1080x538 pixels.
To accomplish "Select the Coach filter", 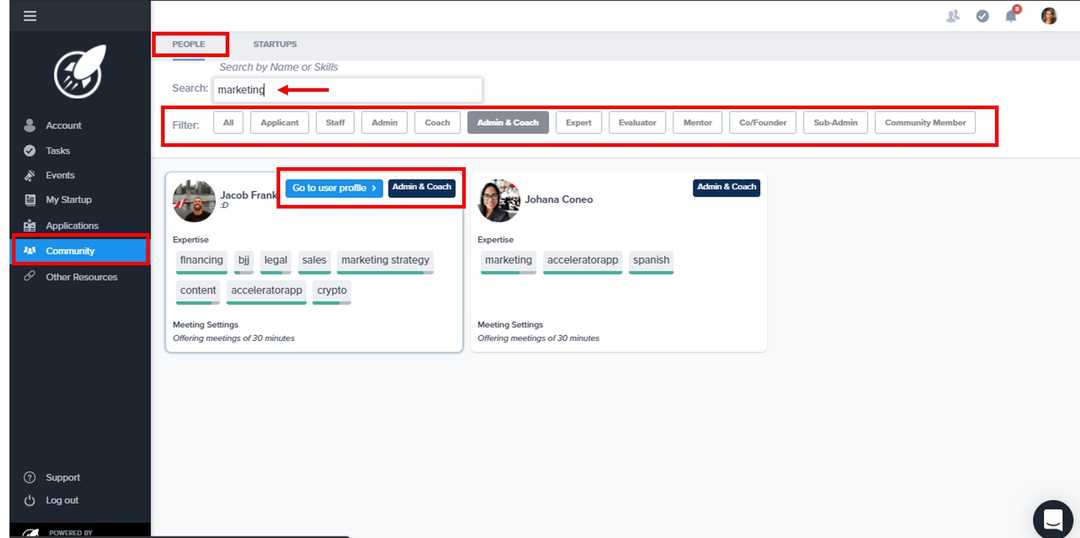I will pyautogui.click(x=437, y=123).
